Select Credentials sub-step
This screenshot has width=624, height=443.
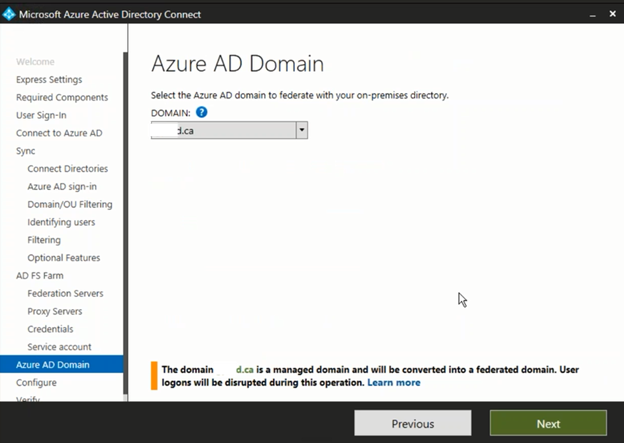(x=51, y=329)
